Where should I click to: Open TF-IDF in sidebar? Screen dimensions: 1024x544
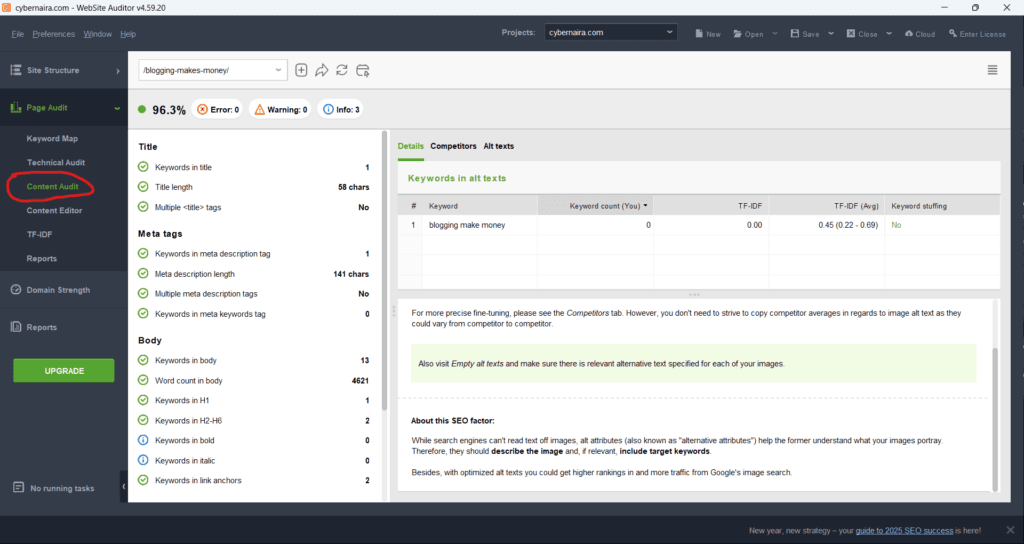point(39,234)
